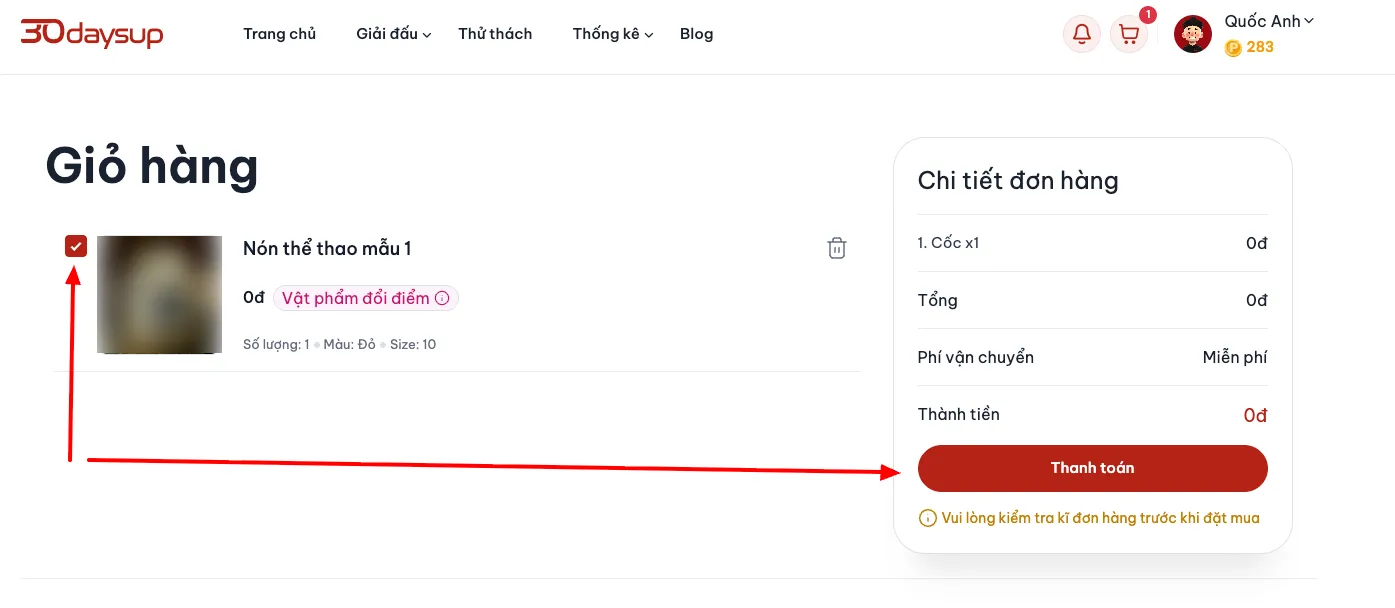Click the info icon beside Vật phẩm đổi điểm
Screen dimensions: 1395x608
tap(442, 298)
